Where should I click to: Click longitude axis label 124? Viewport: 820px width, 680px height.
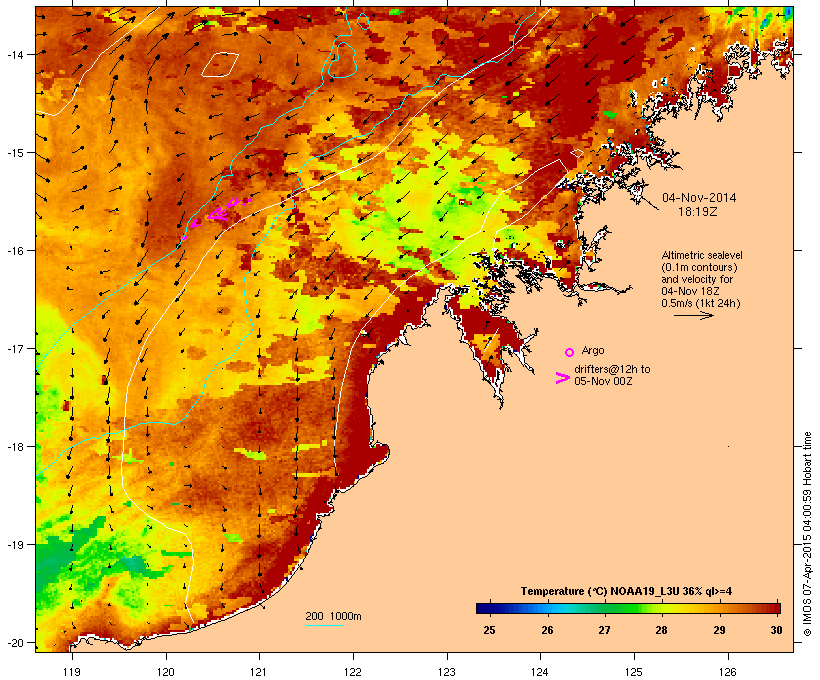point(540,672)
